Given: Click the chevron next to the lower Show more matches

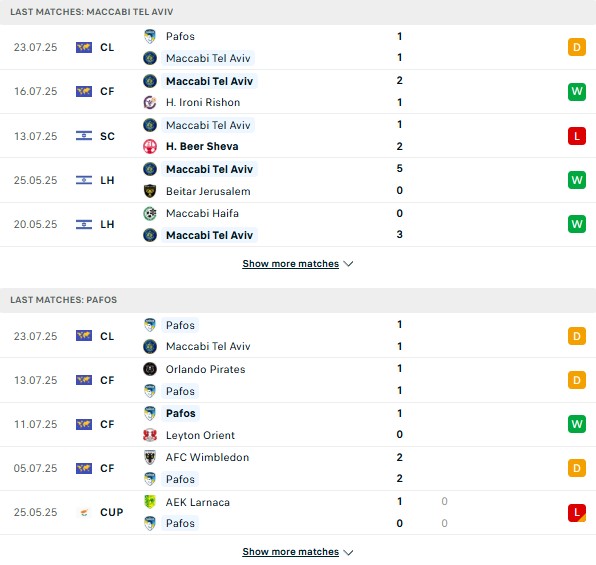Looking at the screenshot, I should pyautogui.click(x=348, y=552).
